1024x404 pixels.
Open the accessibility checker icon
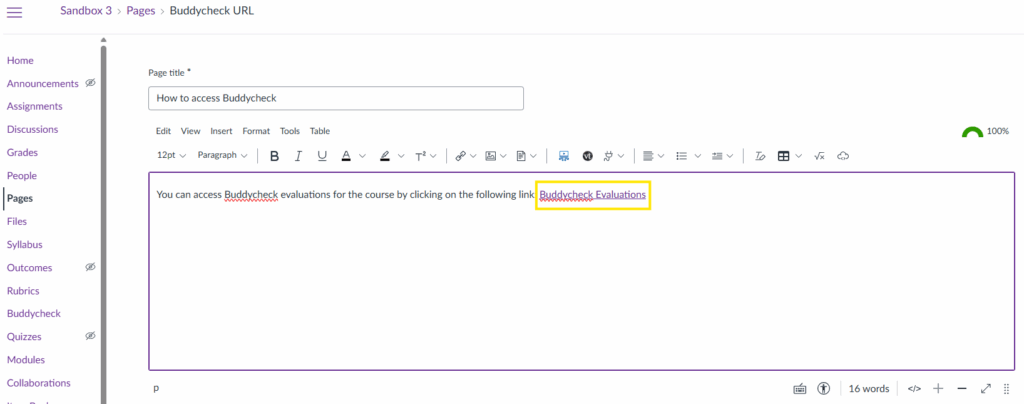823,388
